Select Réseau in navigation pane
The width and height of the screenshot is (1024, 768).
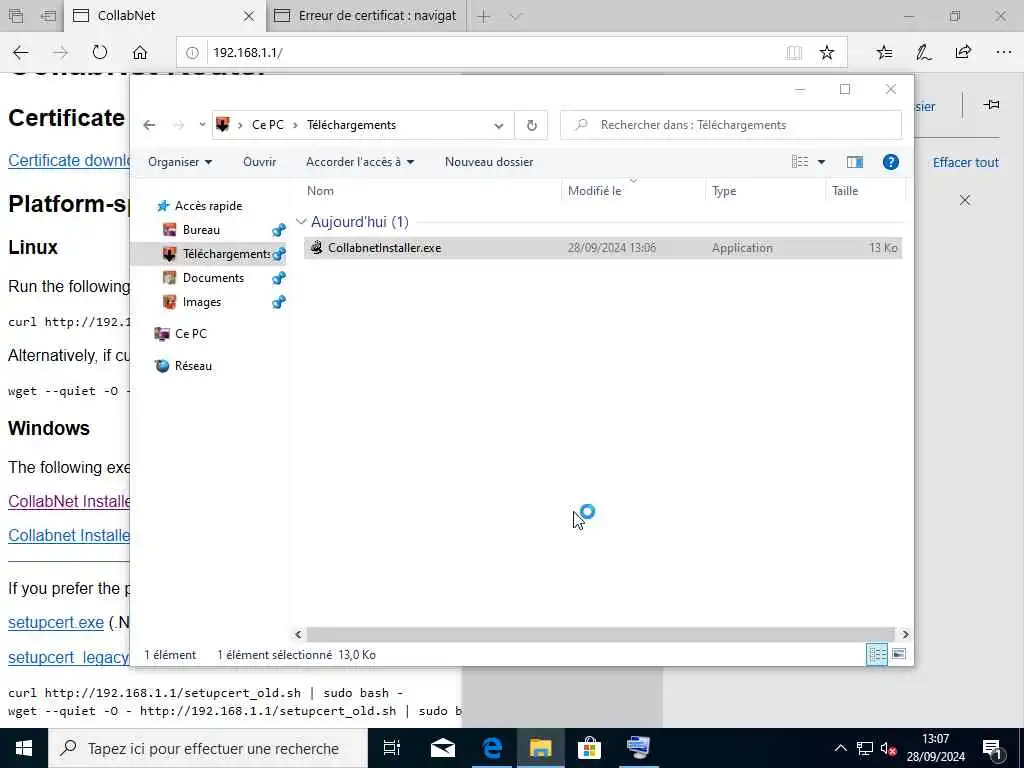pyautogui.click(x=193, y=366)
